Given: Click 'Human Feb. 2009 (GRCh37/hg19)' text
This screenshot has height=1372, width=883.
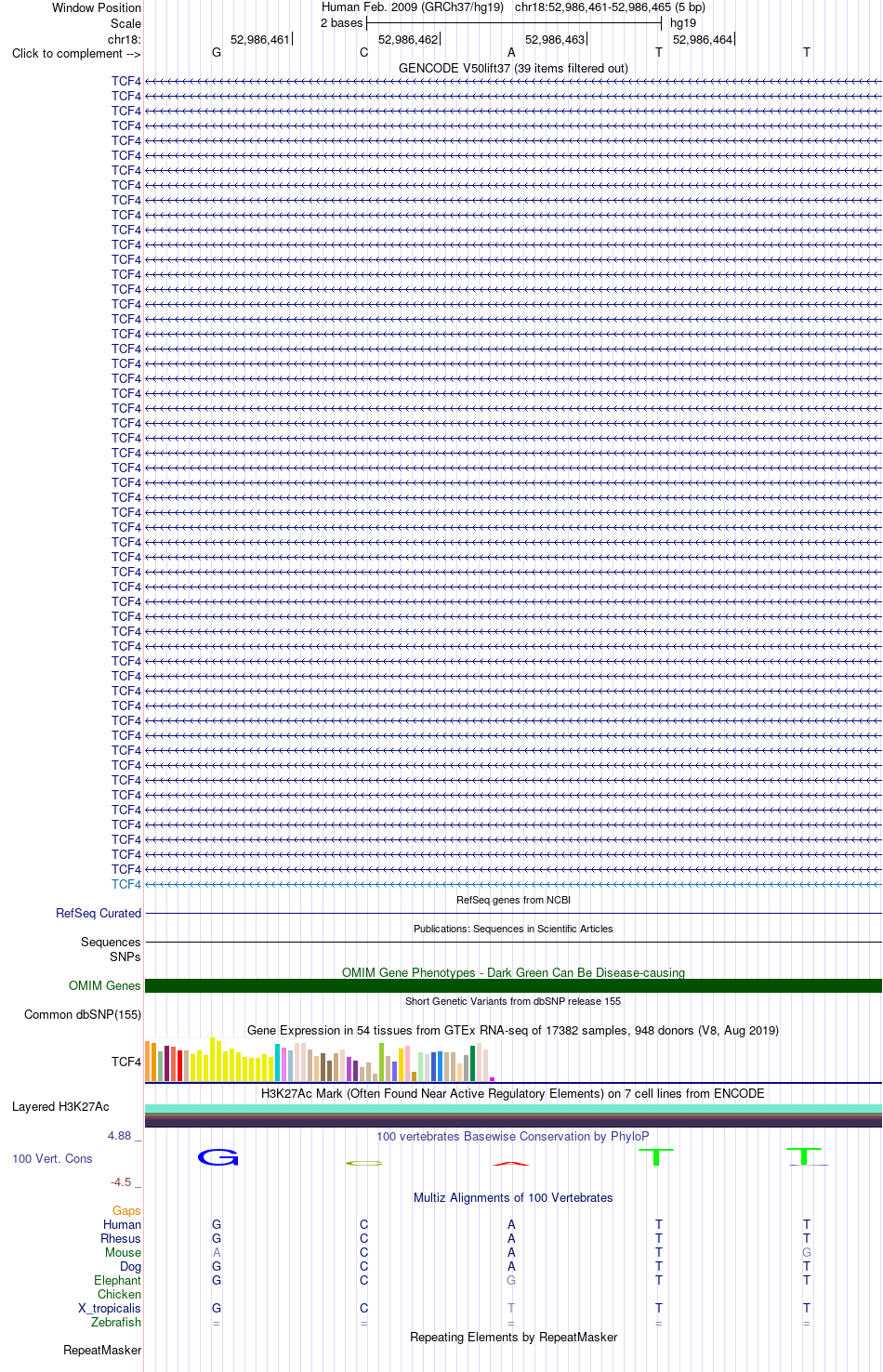Looking at the screenshot, I should pyautogui.click(x=413, y=7).
